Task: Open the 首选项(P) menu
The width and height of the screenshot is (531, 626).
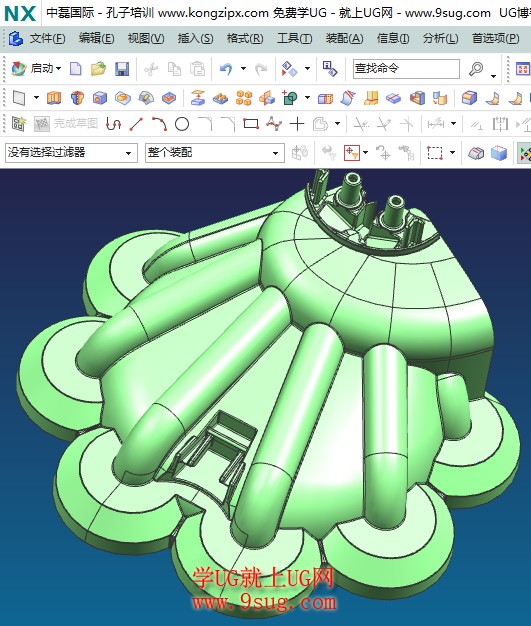Action: click(495, 38)
